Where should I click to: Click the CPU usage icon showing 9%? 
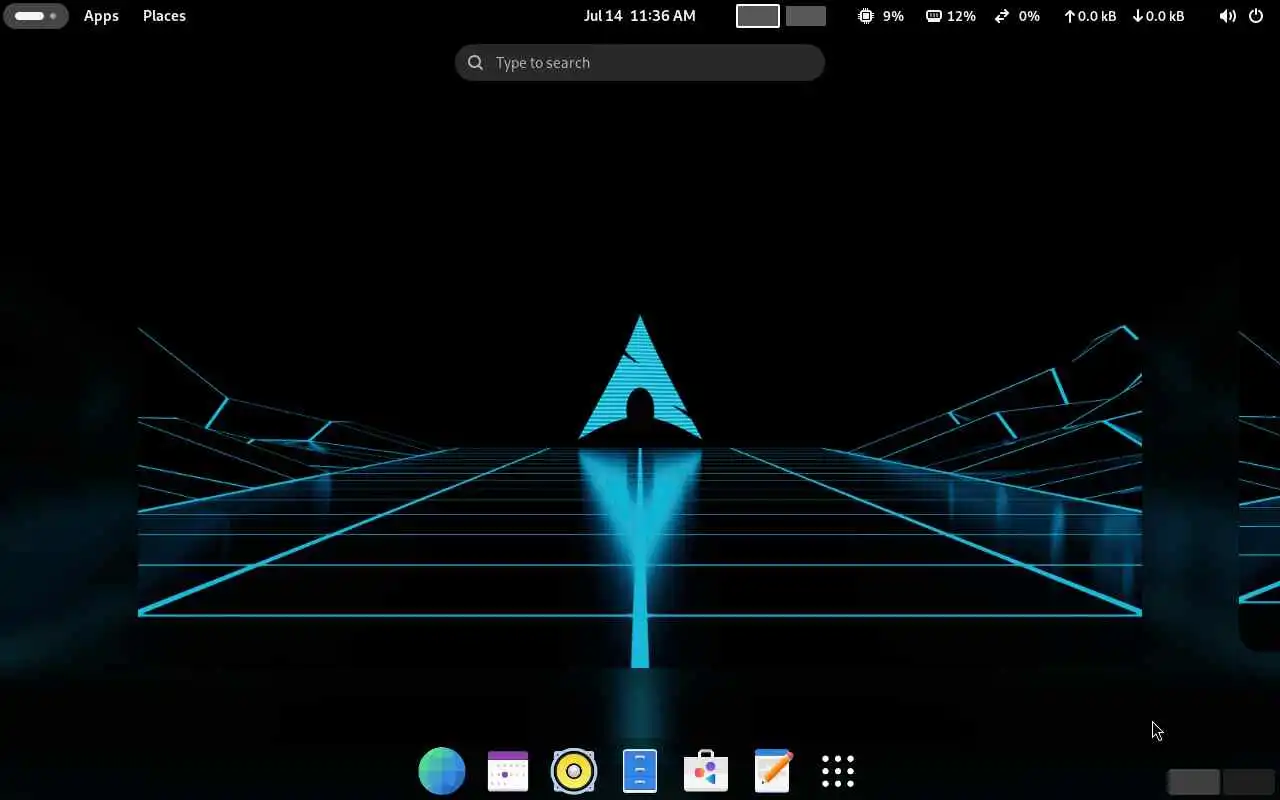tap(866, 16)
